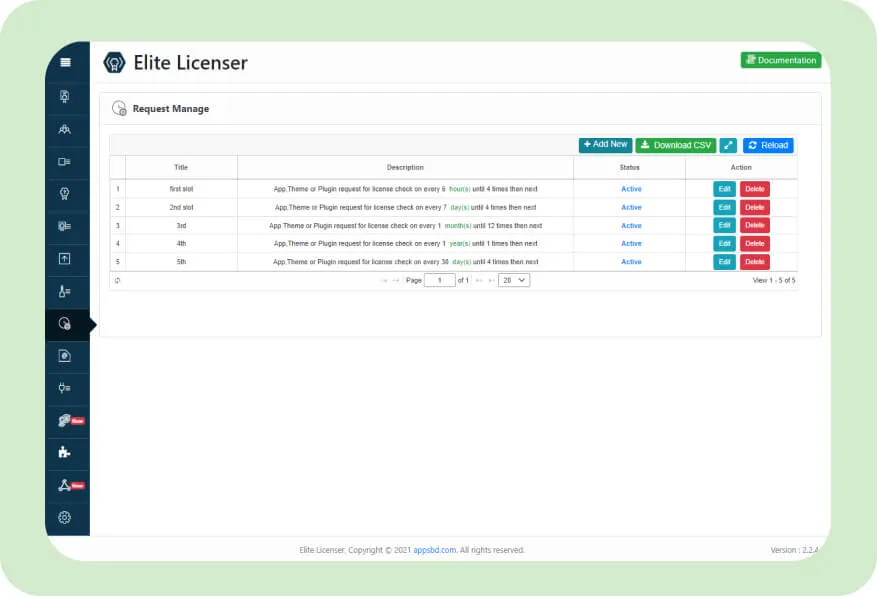Open the bottle-with-list sidebar icon
The width and height of the screenshot is (877, 596).
(65, 291)
